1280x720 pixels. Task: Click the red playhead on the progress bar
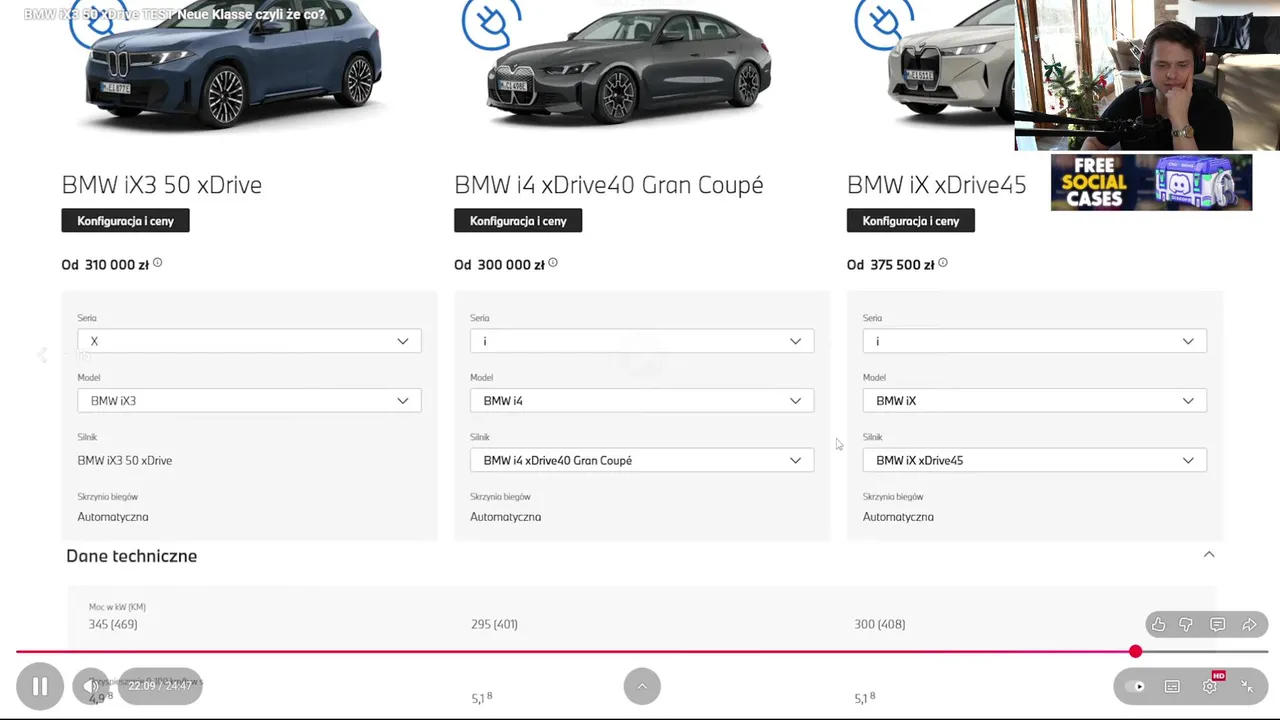coord(1135,652)
